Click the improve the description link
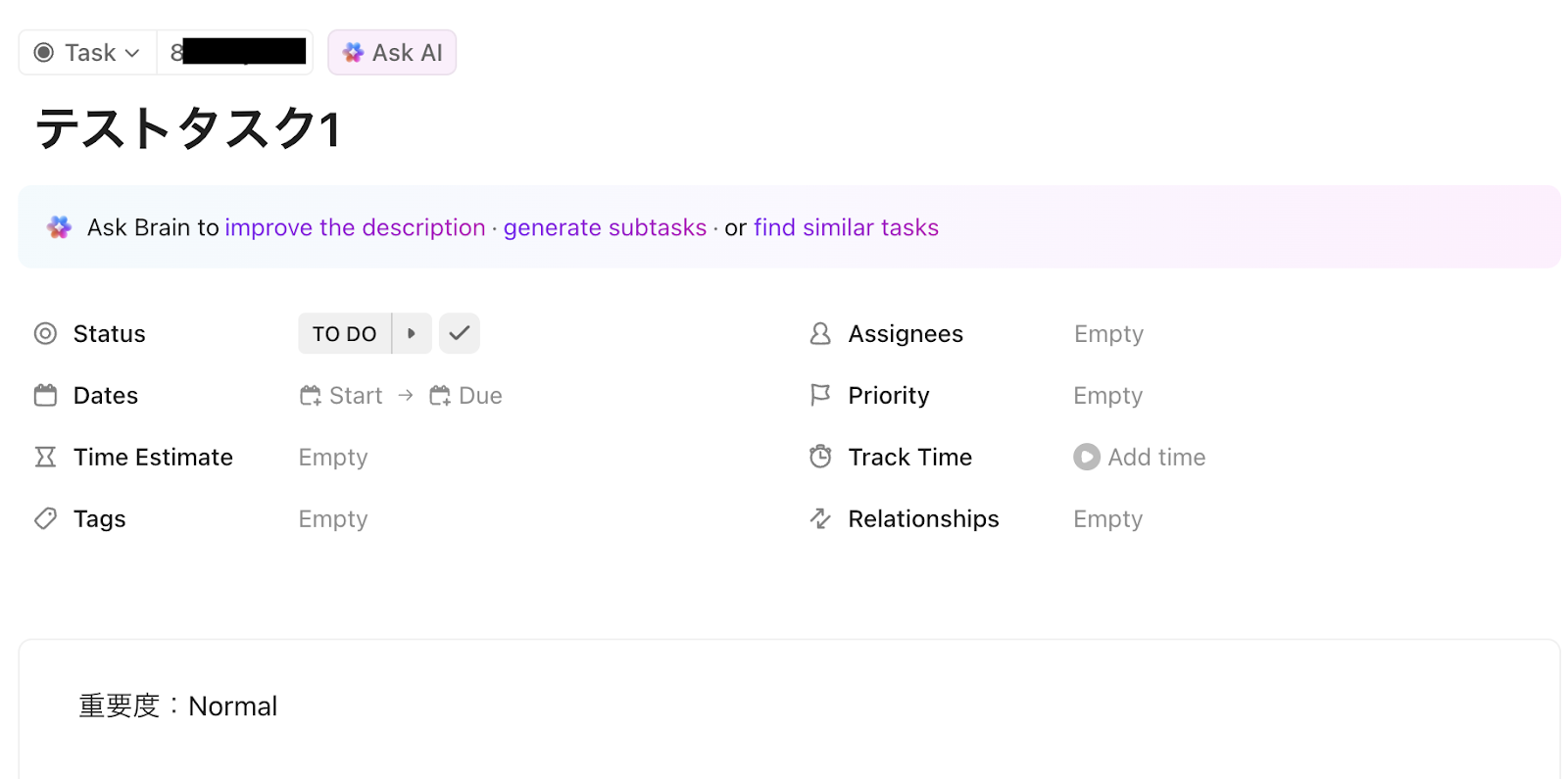The width and height of the screenshot is (1568, 779). coord(355,227)
